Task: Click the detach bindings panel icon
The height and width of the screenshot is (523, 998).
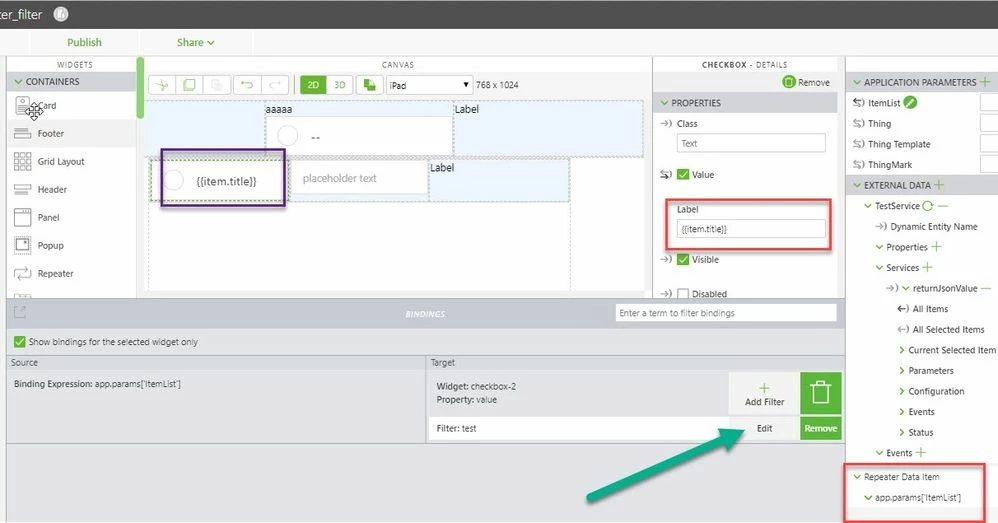Action: (x=20, y=312)
